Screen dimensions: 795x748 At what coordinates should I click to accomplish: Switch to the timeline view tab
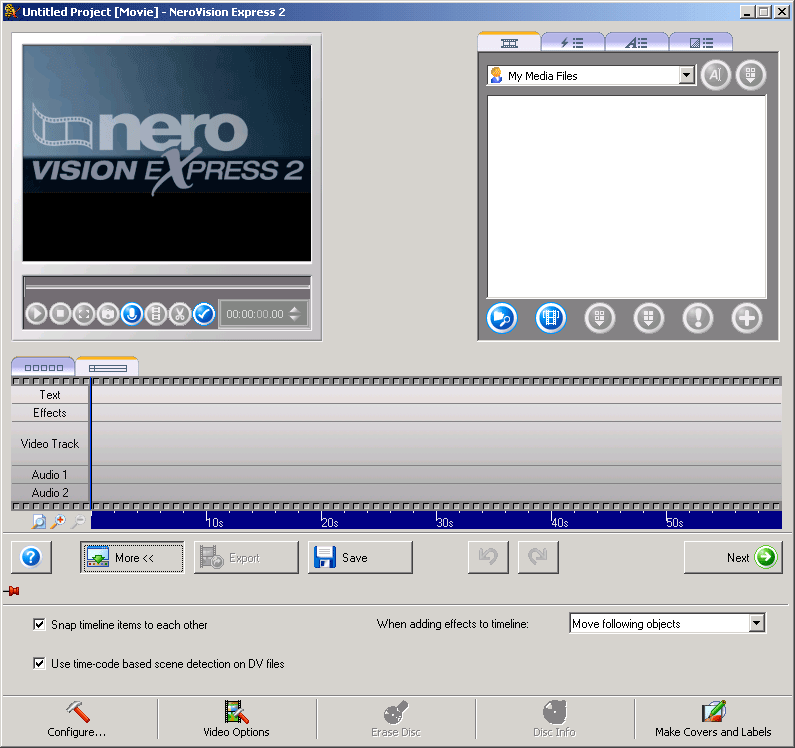point(107,367)
